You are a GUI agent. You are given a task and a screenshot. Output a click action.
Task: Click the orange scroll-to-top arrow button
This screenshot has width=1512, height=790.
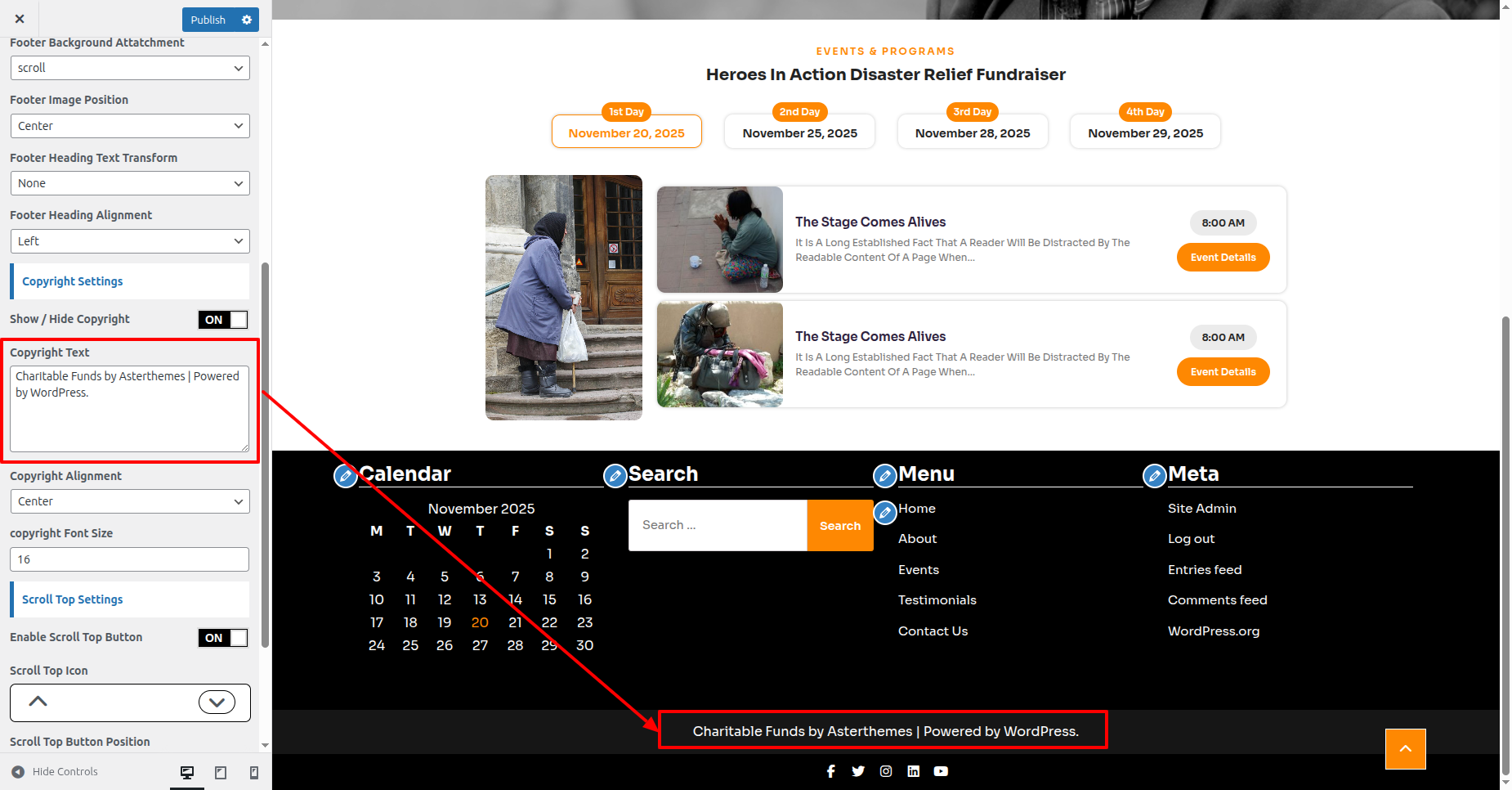click(1405, 749)
